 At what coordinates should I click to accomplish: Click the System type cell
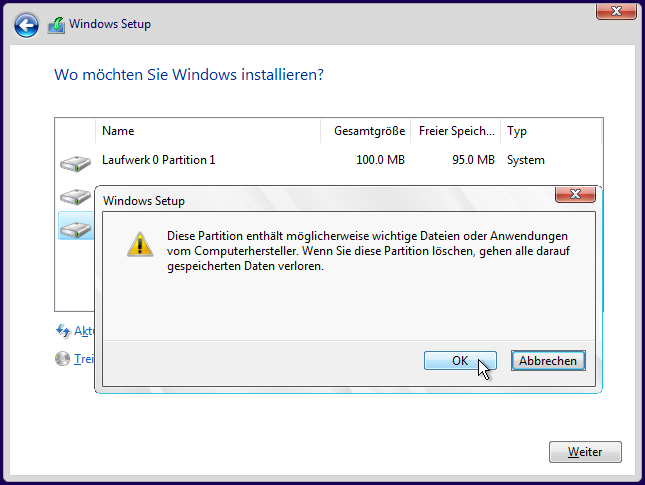(525, 160)
